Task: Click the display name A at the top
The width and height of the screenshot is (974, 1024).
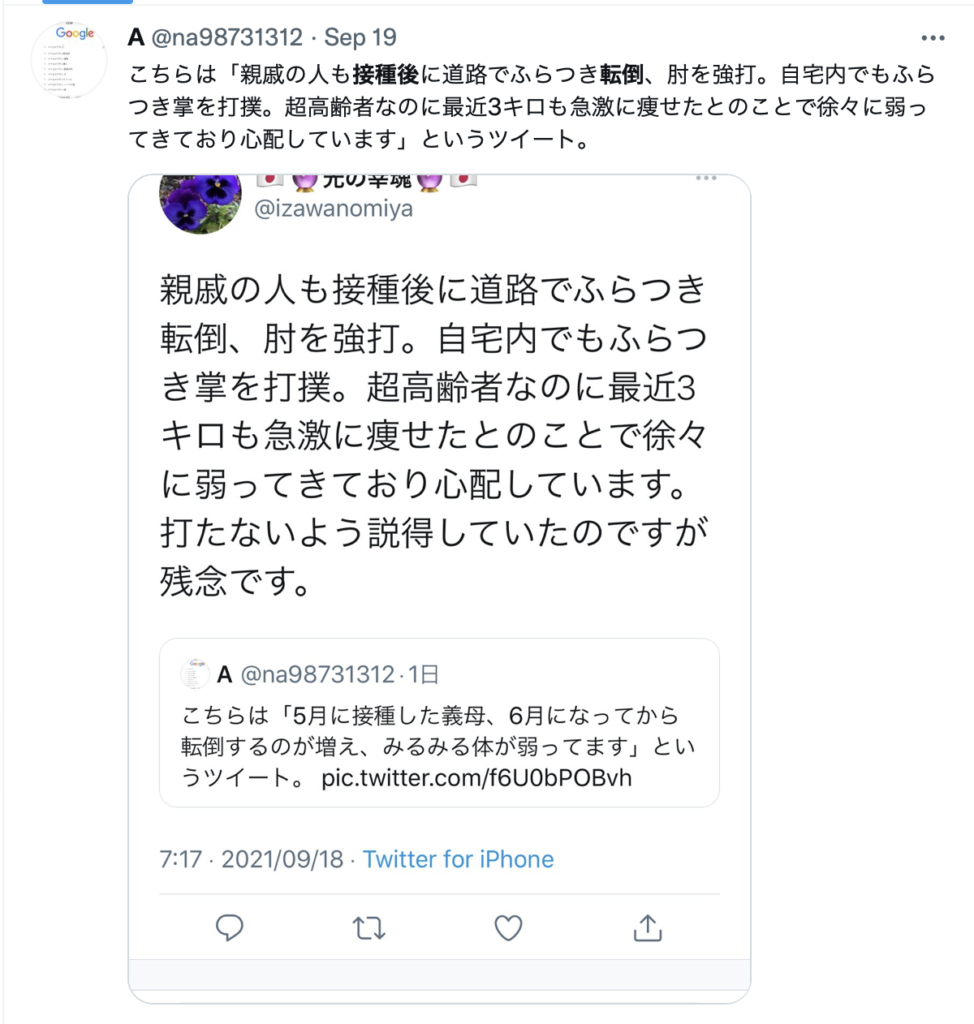Action: (136, 37)
